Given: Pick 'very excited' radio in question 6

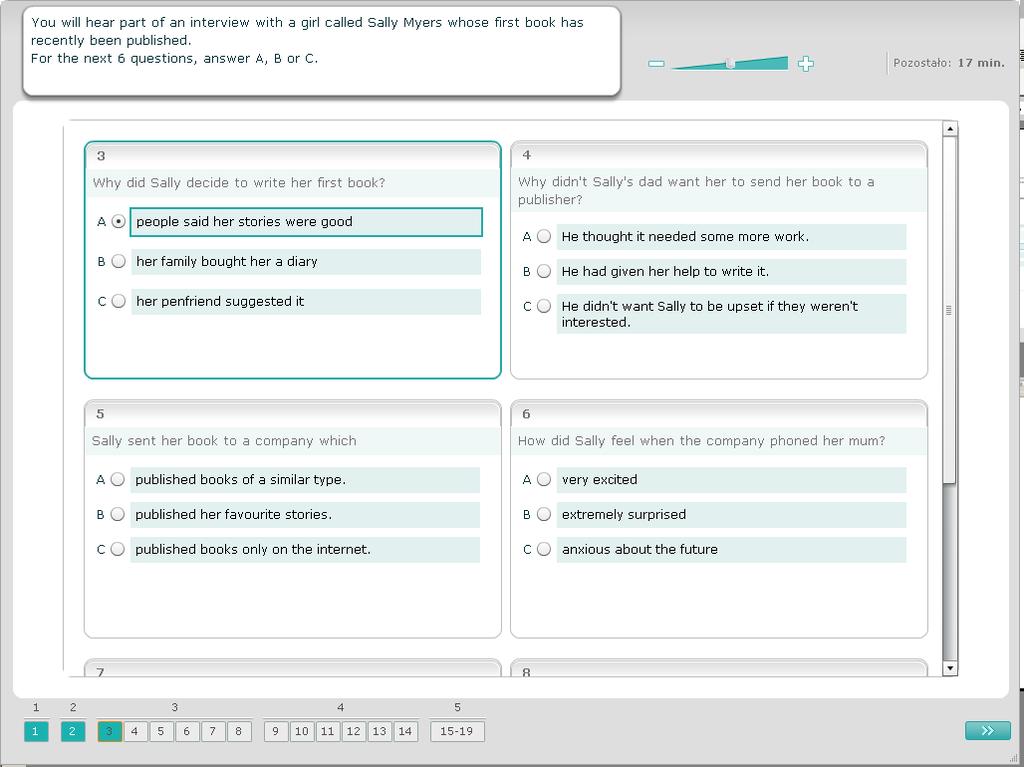Looking at the screenshot, I should pos(544,480).
